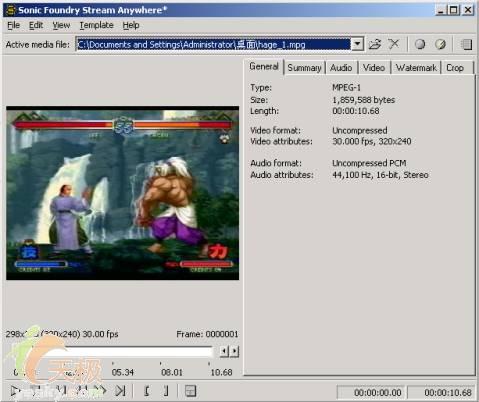This screenshot has width=479, height=402.
Task: Minimize the Stream Anywhere window
Action: coord(441,10)
